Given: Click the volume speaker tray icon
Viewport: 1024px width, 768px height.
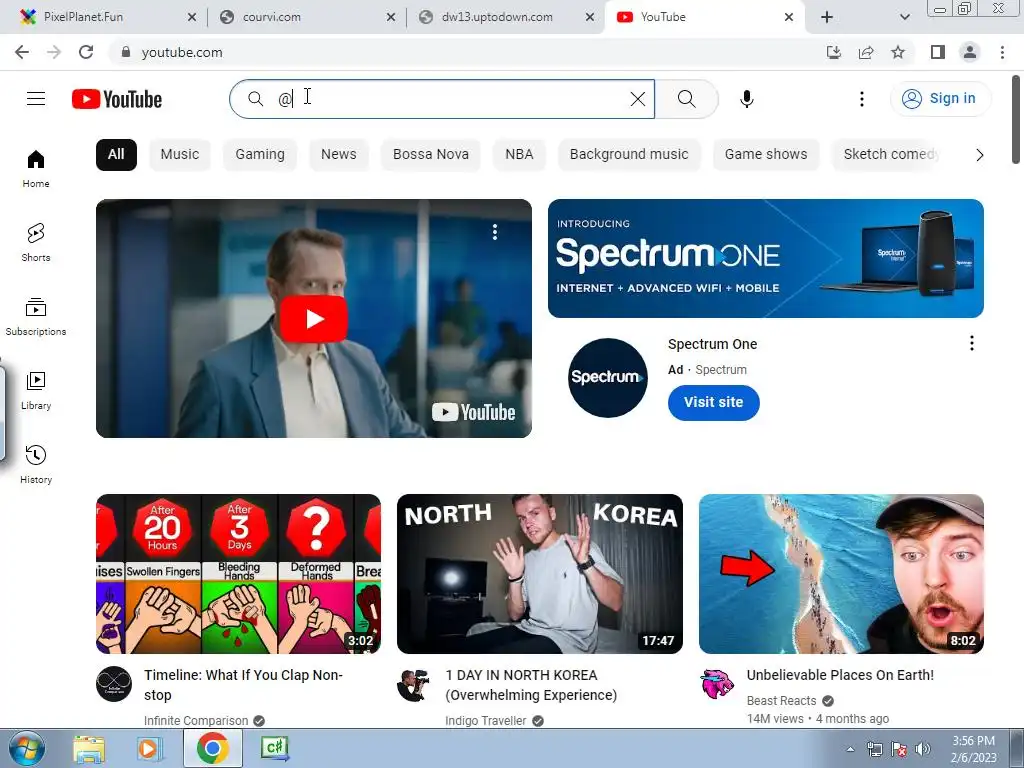Looking at the screenshot, I should pos(923,749).
